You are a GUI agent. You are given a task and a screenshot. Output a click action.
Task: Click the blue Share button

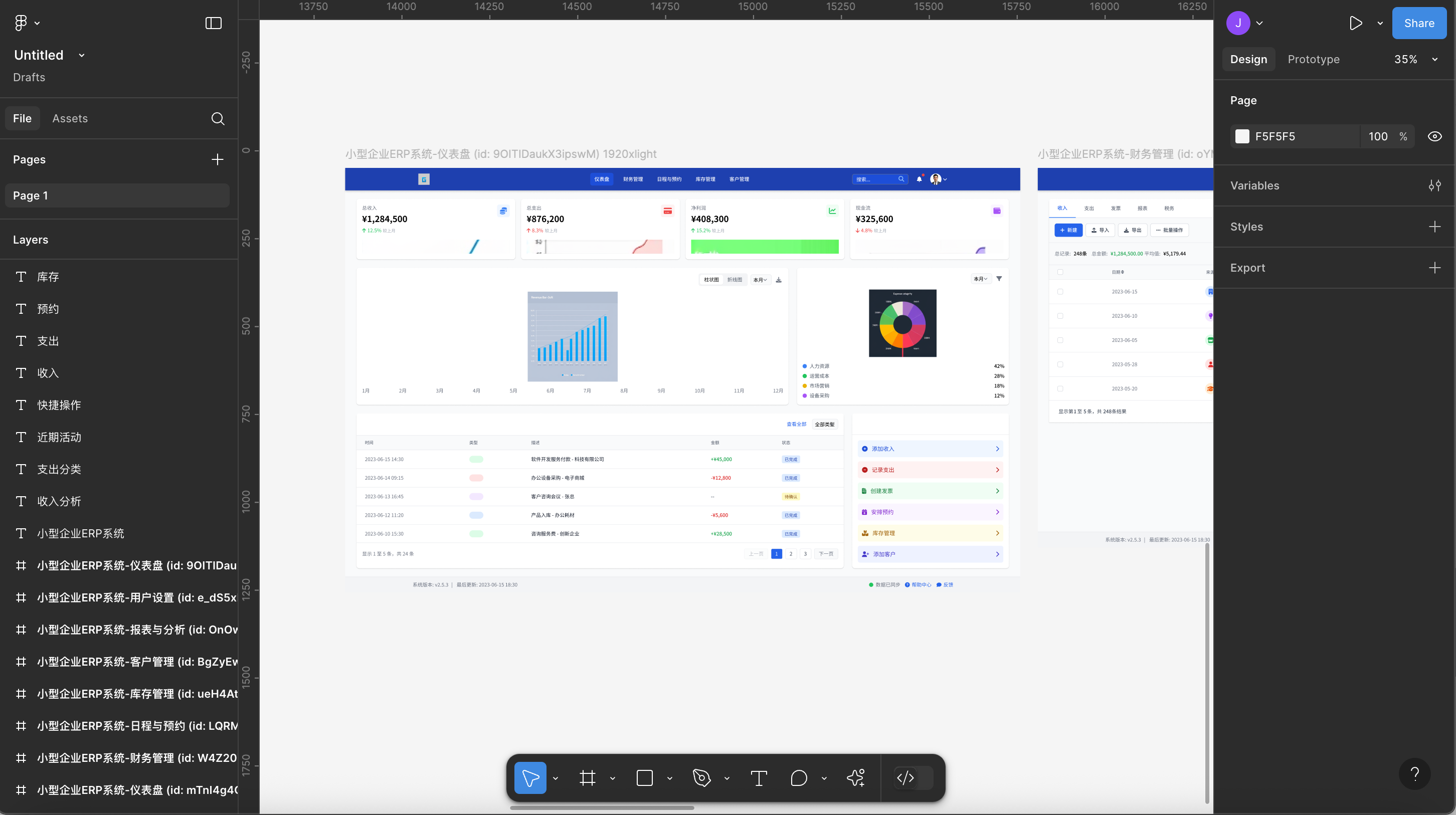[1419, 23]
